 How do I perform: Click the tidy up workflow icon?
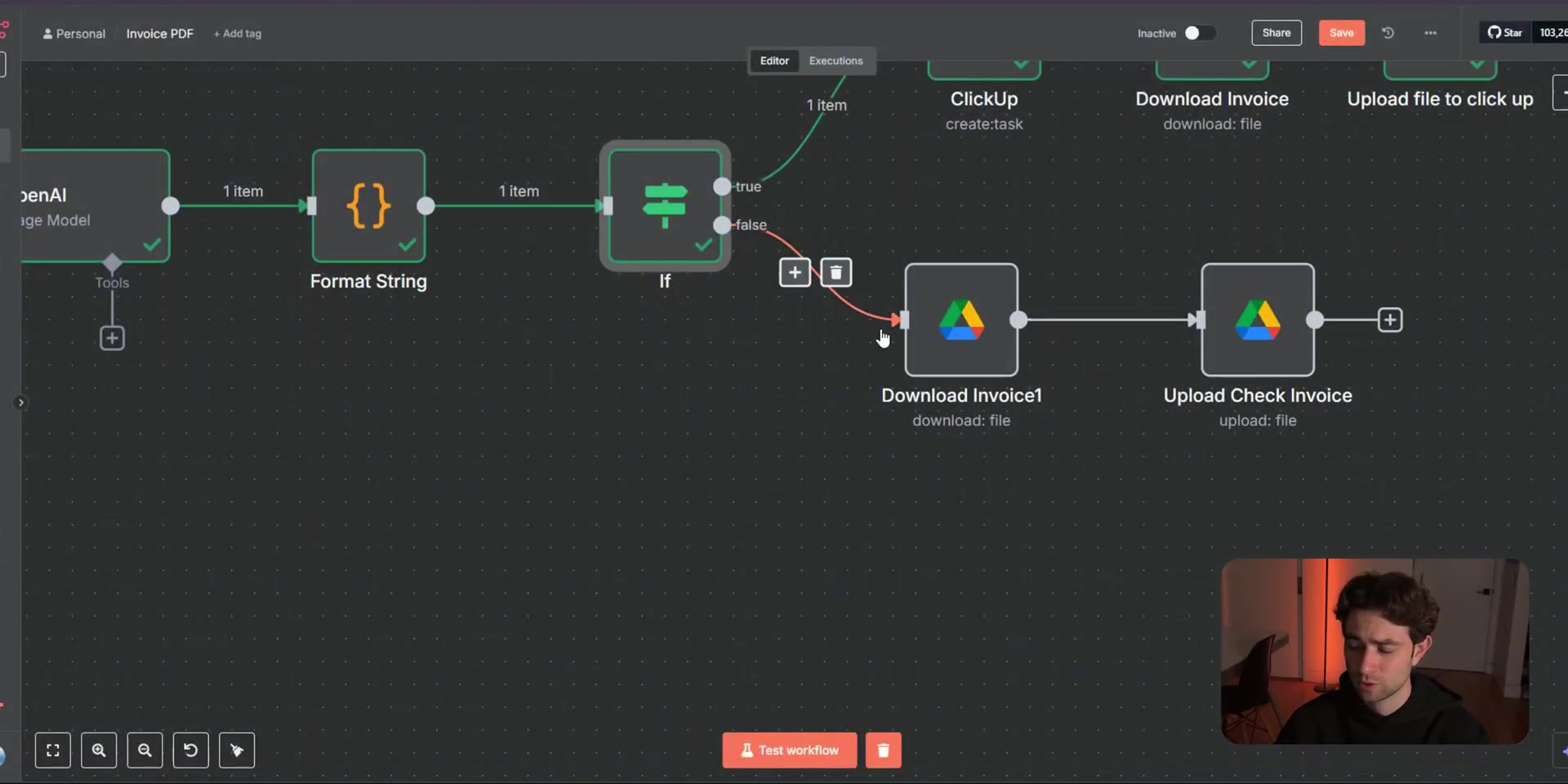point(237,751)
